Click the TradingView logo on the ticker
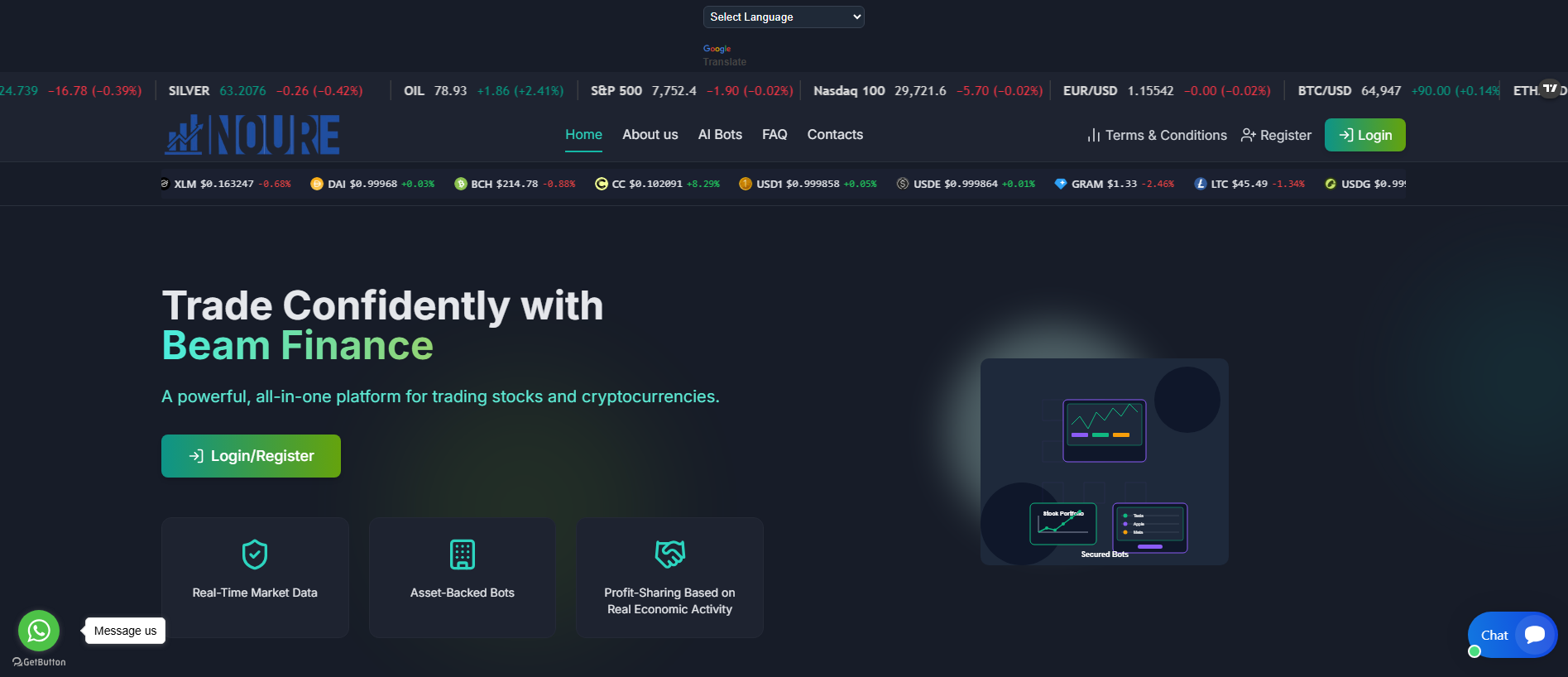The image size is (1568, 677). pos(1550,89)
